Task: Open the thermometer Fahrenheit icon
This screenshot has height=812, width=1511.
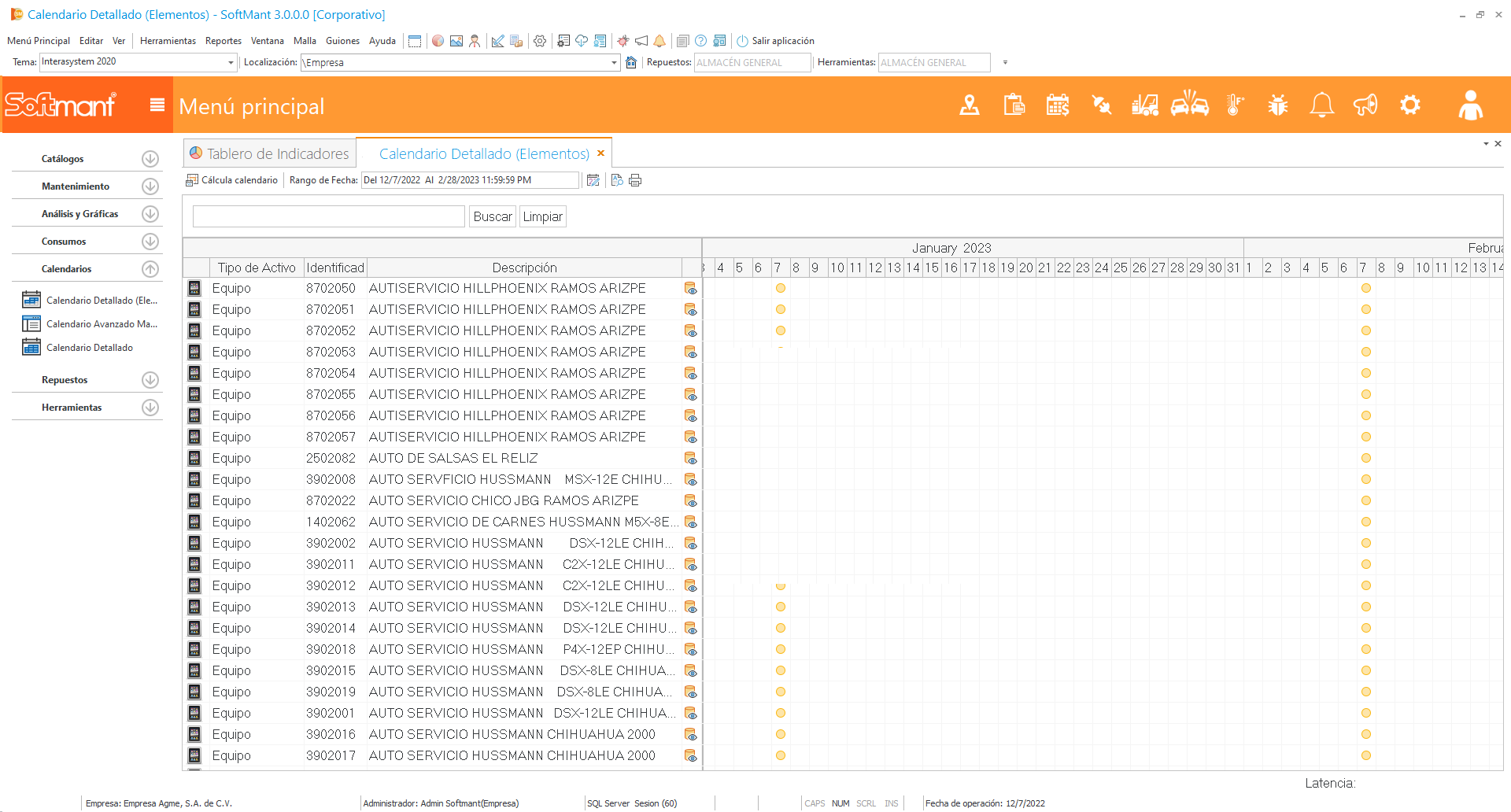Action: click(1236, 105)
